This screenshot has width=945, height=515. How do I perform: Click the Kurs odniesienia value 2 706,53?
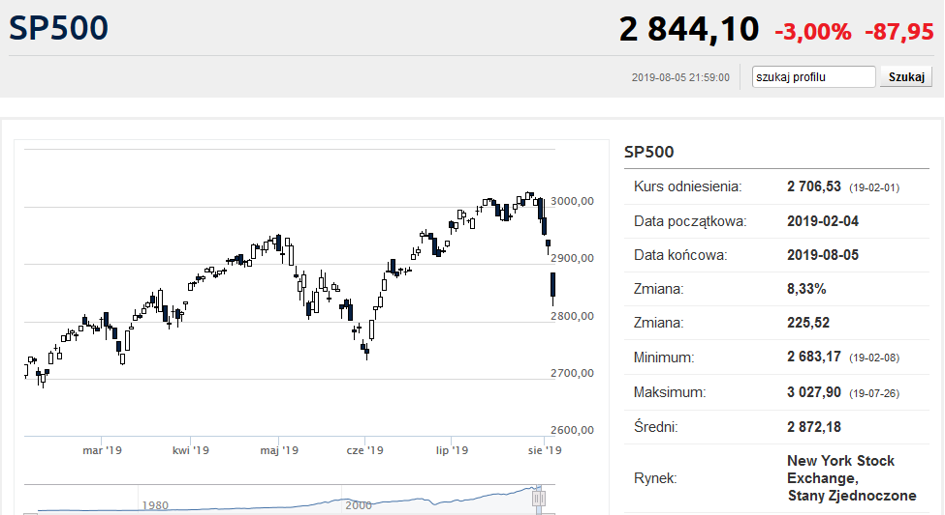(817, 187)
